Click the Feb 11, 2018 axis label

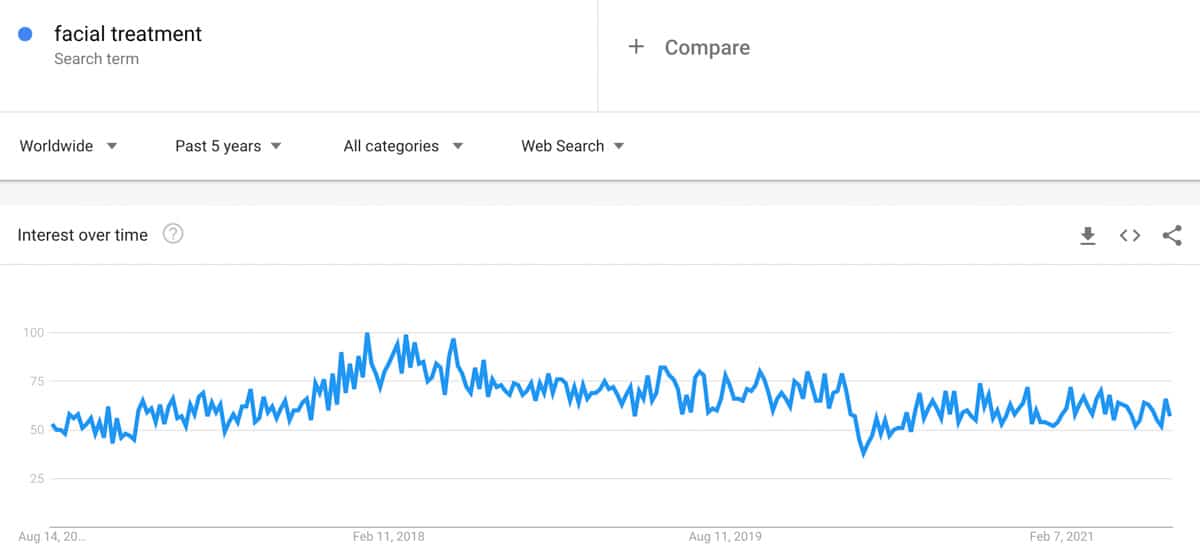pyautogui.click(x=389, y=537)
